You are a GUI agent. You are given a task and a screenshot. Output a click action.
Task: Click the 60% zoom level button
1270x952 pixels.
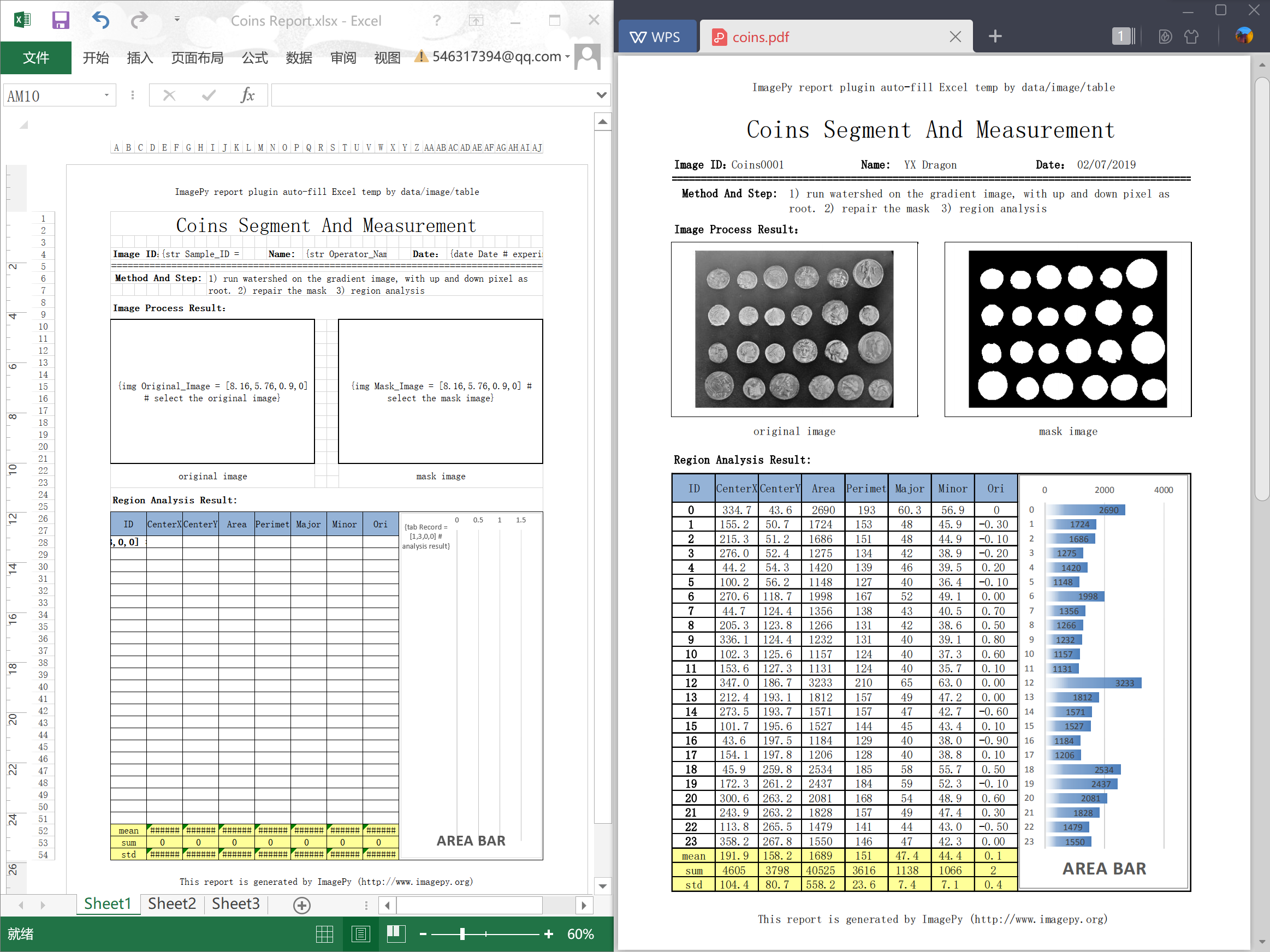coord(580,933)
